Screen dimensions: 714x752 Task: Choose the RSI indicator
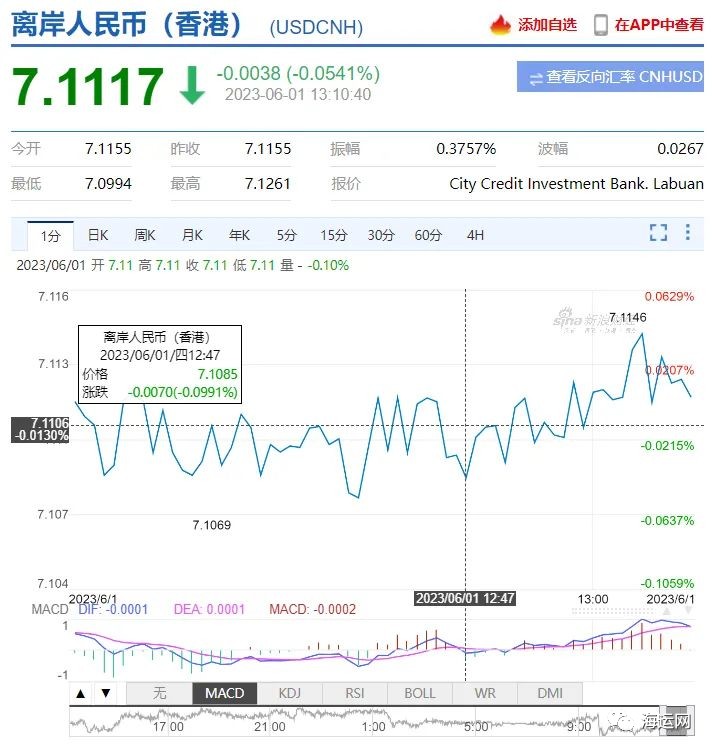[x=355, y=693]
